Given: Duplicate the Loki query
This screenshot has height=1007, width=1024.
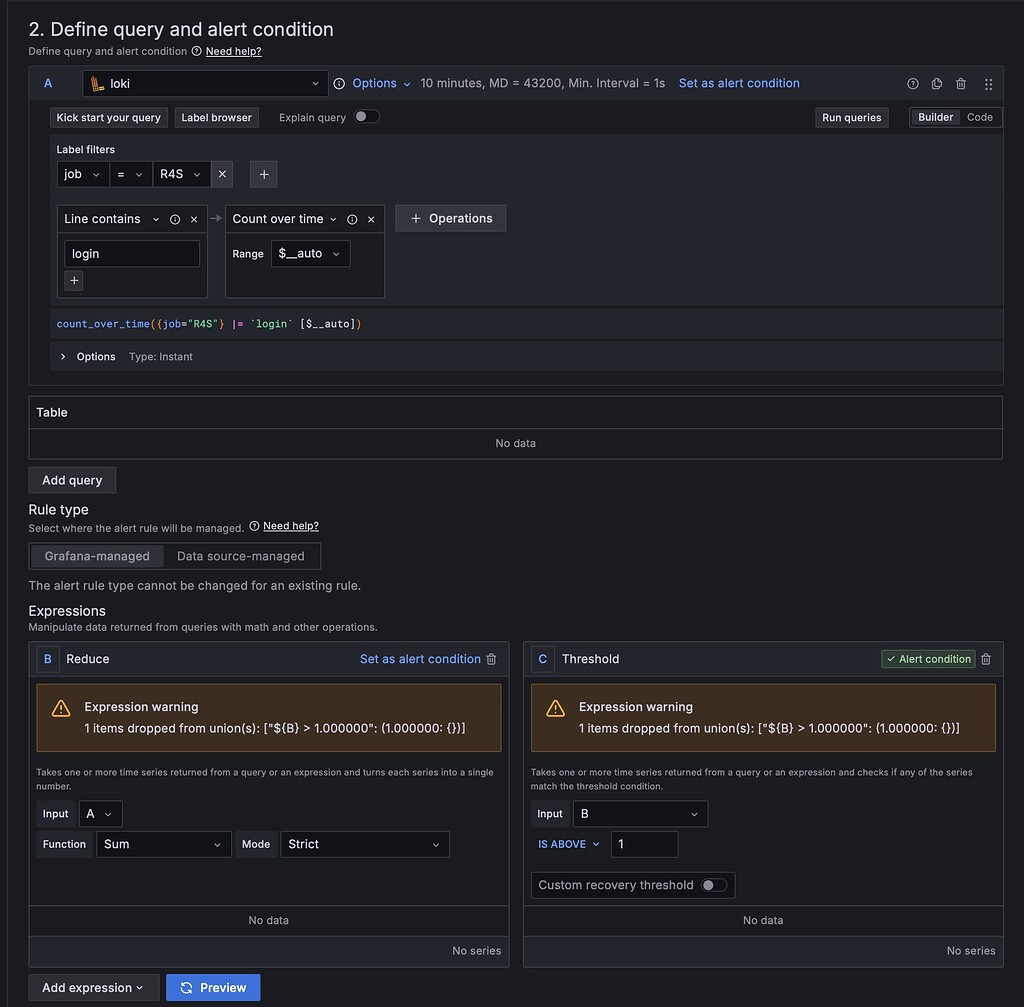Looking at the screenshot, I should click(937, 84).
